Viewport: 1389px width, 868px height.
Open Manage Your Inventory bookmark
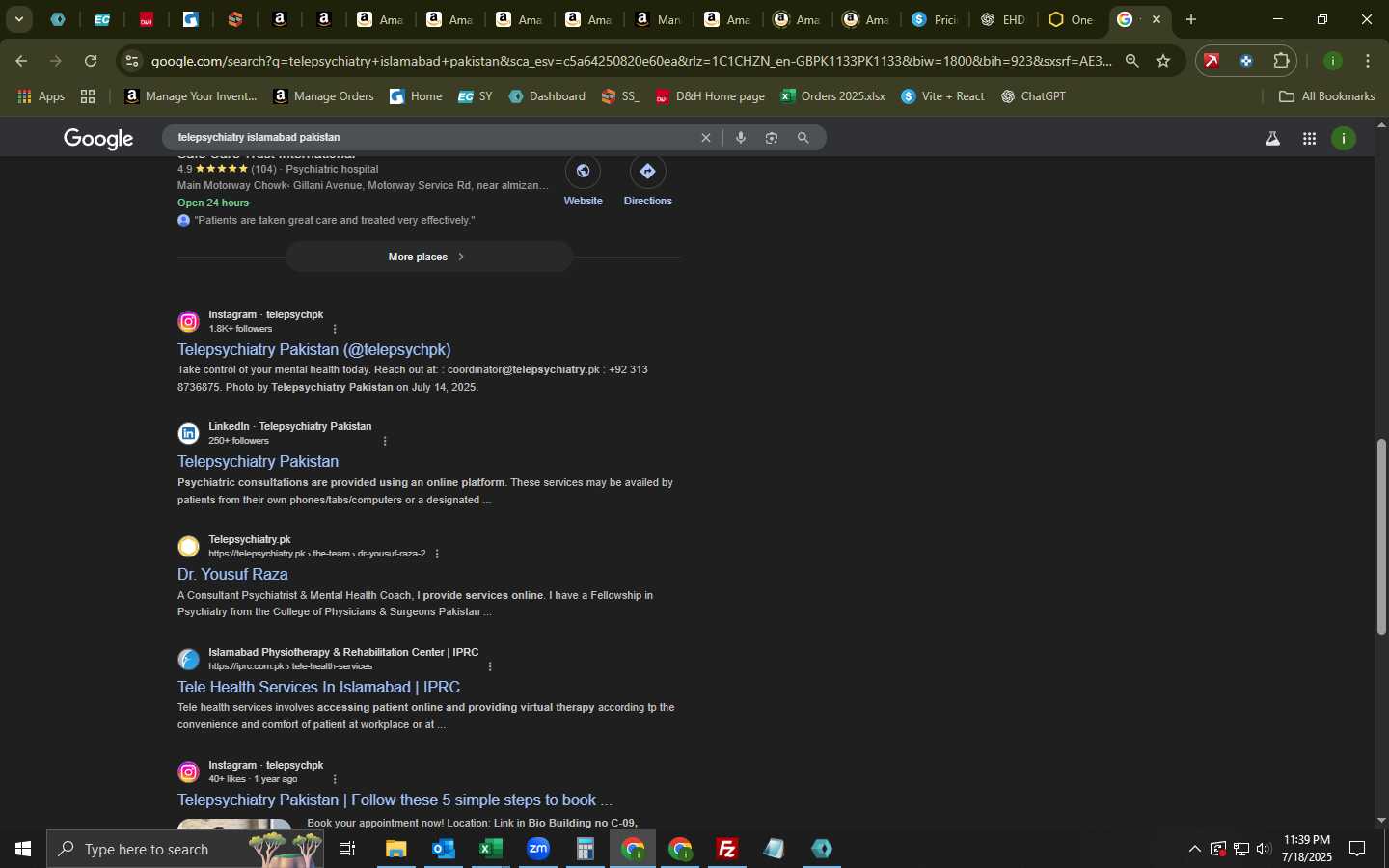point(191,96)
